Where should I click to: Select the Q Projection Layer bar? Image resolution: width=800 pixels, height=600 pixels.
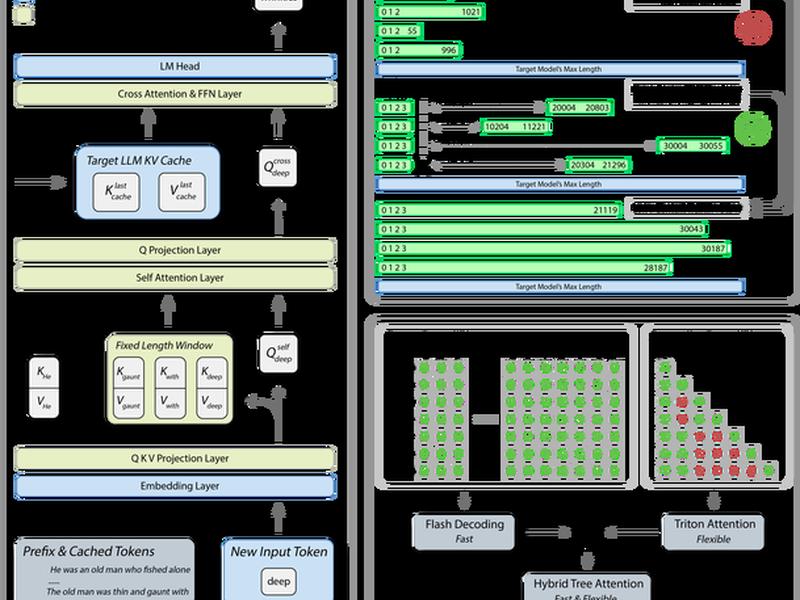tap(175, 250)
